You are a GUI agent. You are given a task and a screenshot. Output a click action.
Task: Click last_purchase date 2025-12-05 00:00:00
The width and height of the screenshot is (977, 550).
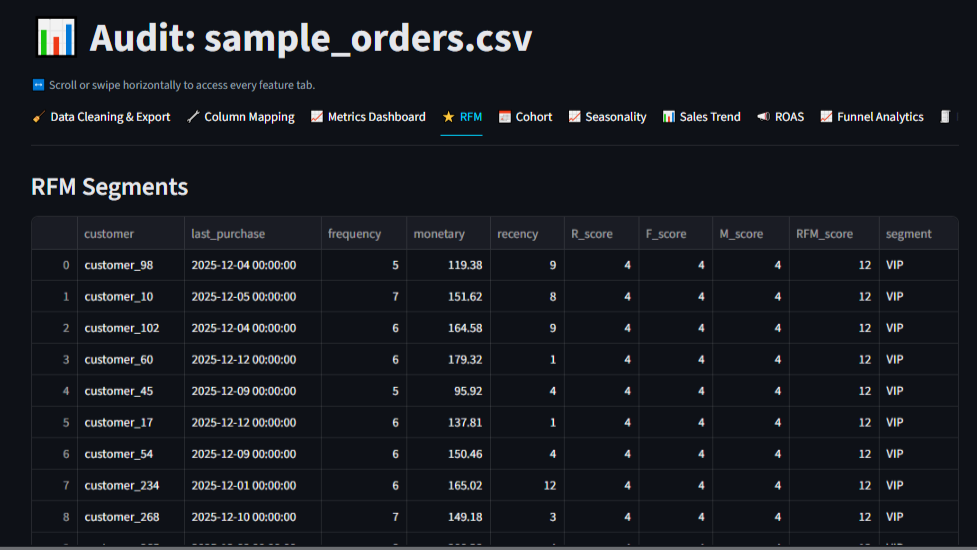253,296
